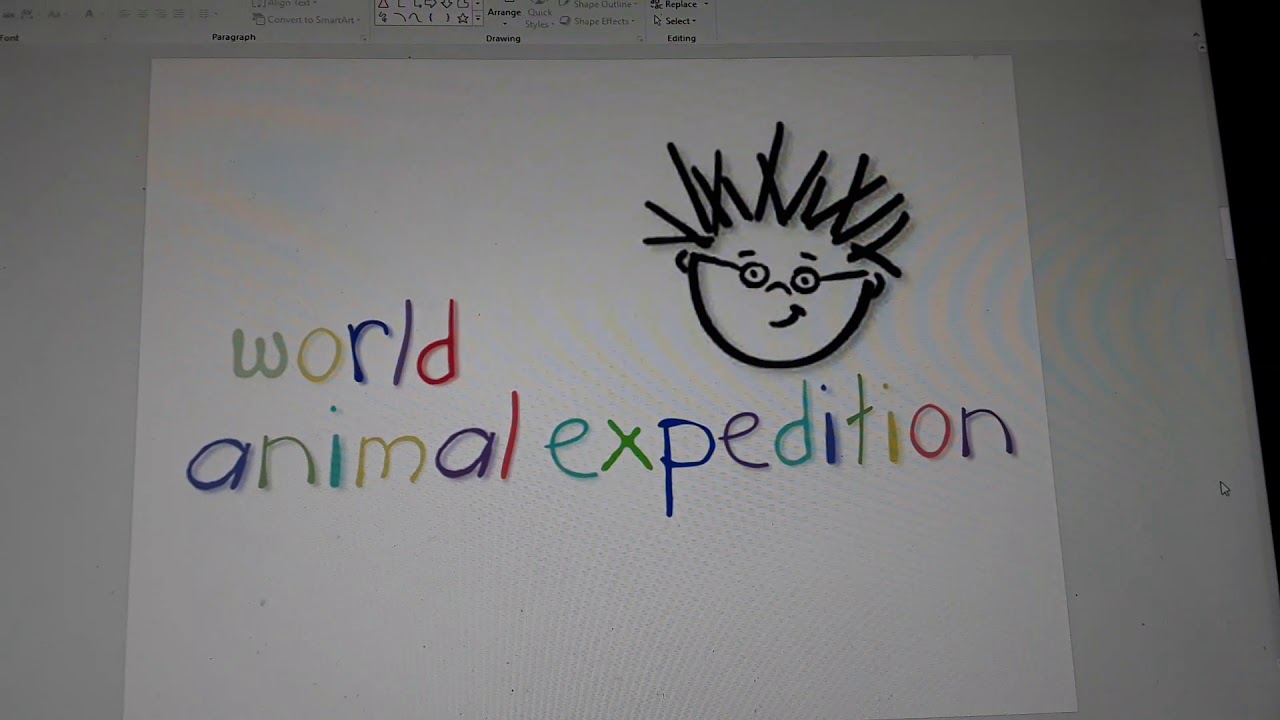The height and width of the screenshot is (720, 1280).
Task: Open Shape Effects dropdown
Action: coord(598,21)
